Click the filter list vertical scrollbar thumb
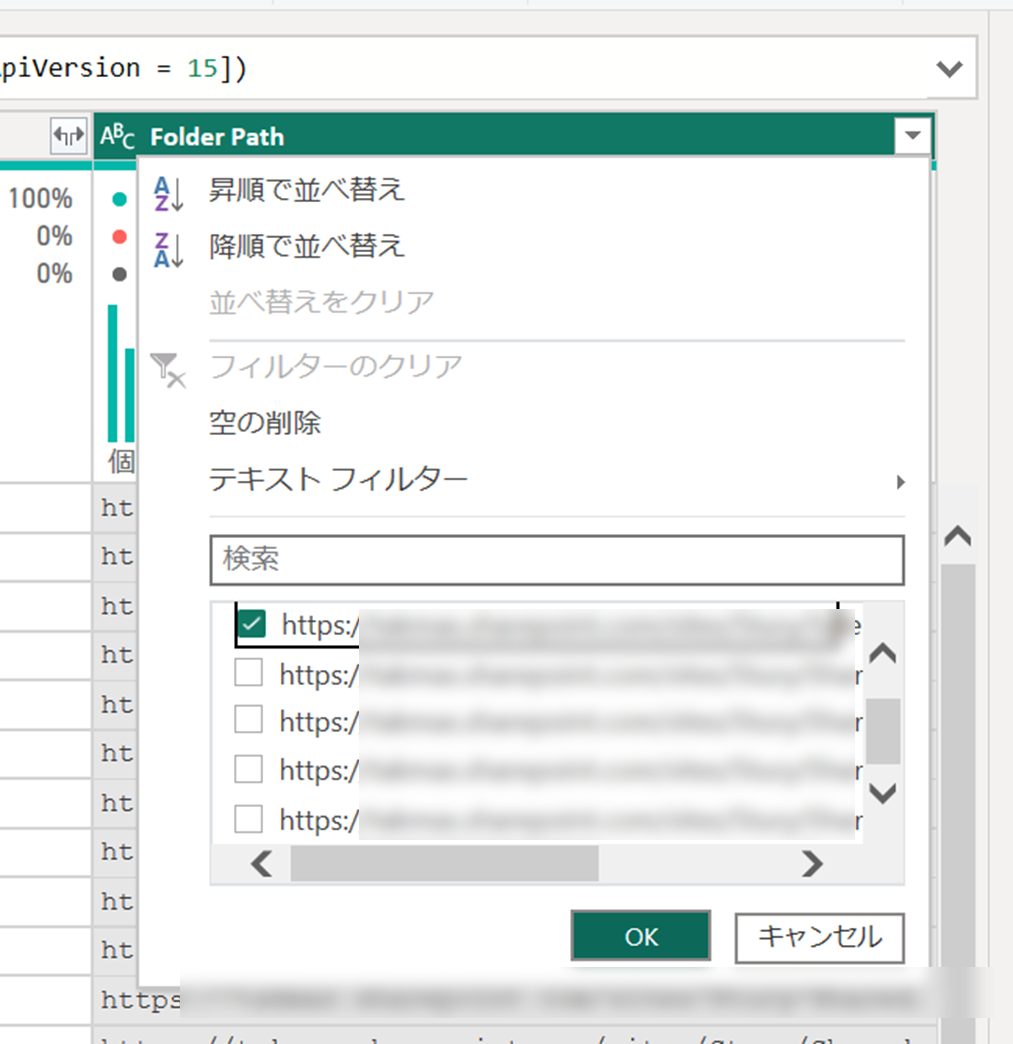Image resolution: width=1013 pixels, height=1044 pixels. [883, 731]
